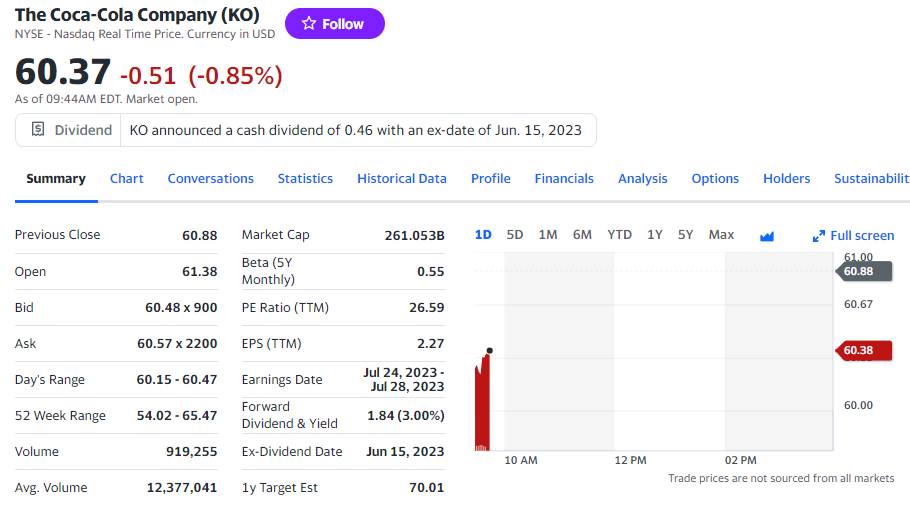
Task: Open the chart type area icon
Action: [x=767, y=236]
